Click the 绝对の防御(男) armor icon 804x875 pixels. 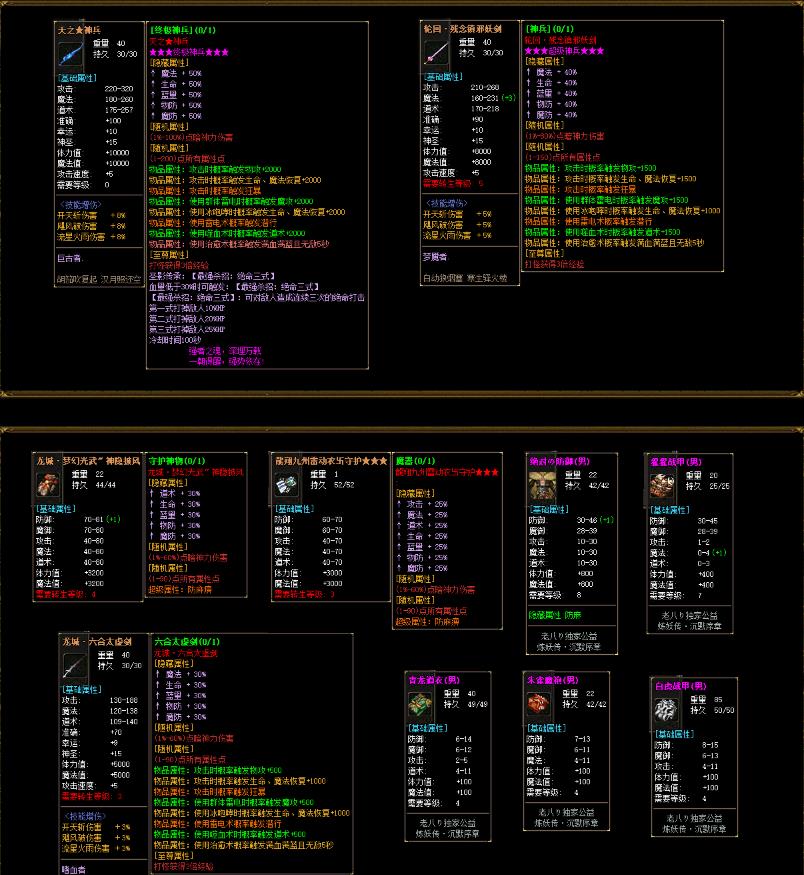click(x=544, y=485)
